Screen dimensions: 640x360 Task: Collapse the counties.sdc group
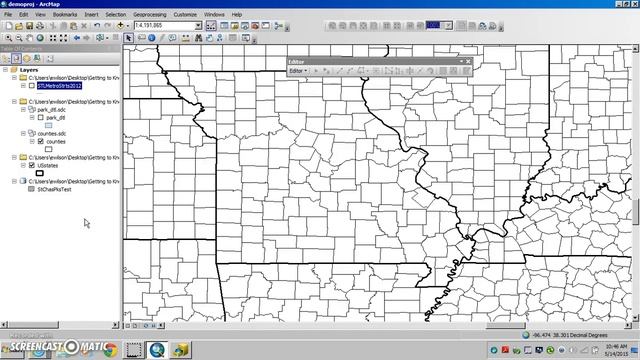(x=23, y=133)
